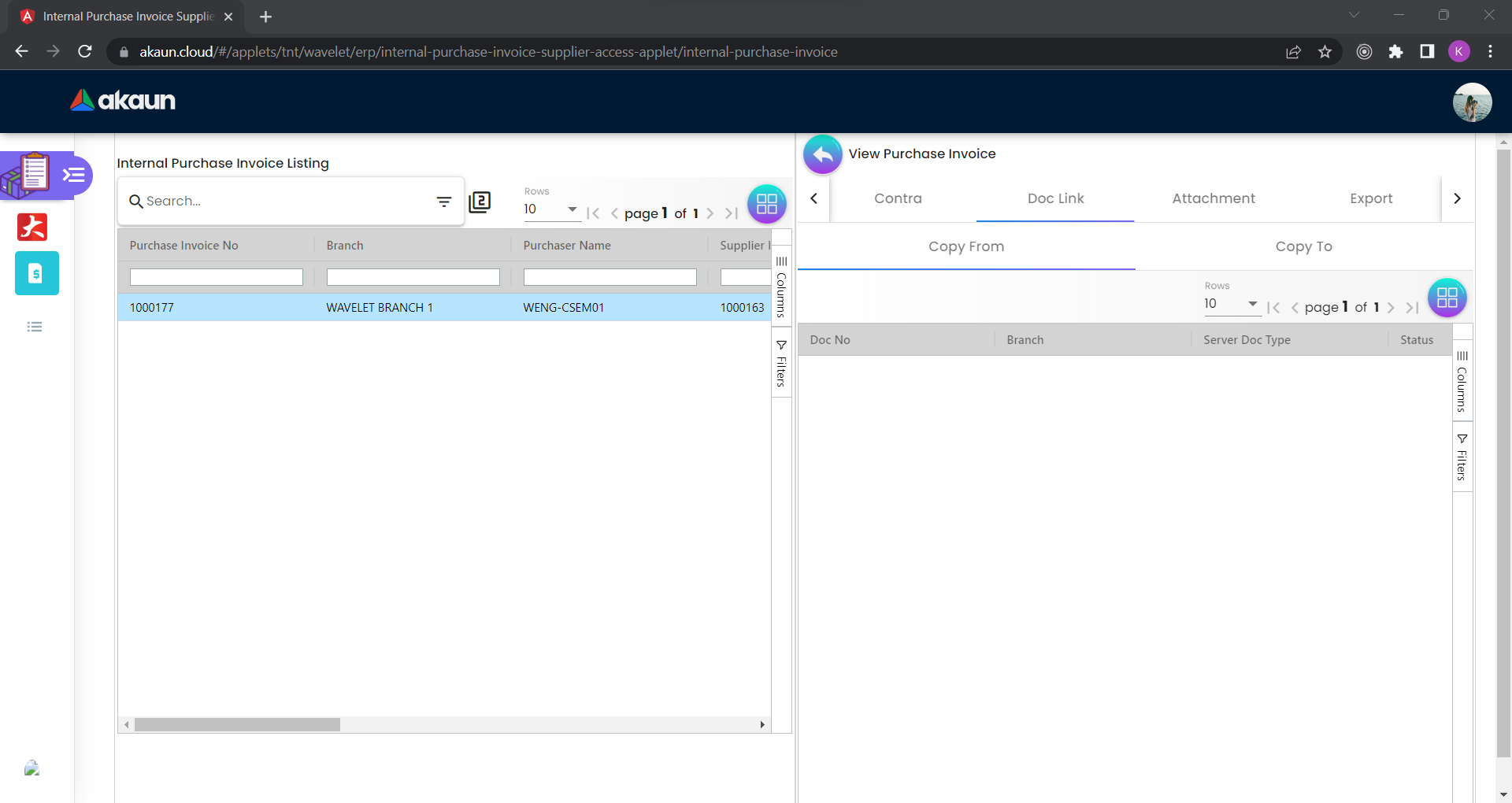Viewport: 1512px width, 803px height.
Task: Open the advanced search filter icon
Action: pos(444,202)
